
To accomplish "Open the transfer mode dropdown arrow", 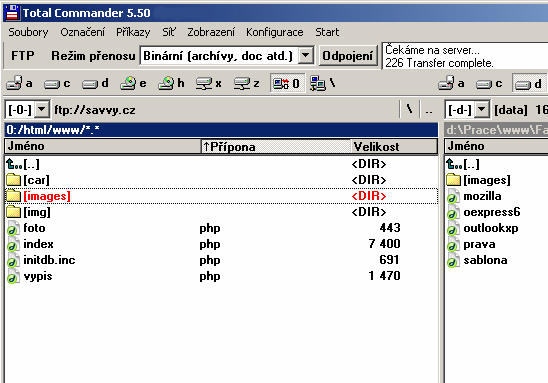I will coord(305,56).
